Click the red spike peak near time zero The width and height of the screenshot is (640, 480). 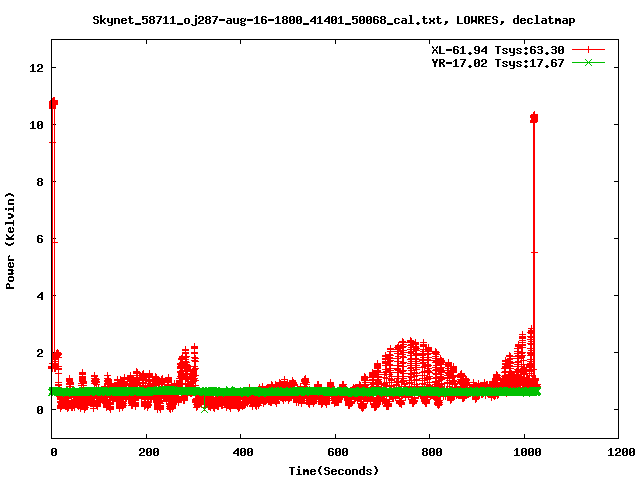coord(53,103)
